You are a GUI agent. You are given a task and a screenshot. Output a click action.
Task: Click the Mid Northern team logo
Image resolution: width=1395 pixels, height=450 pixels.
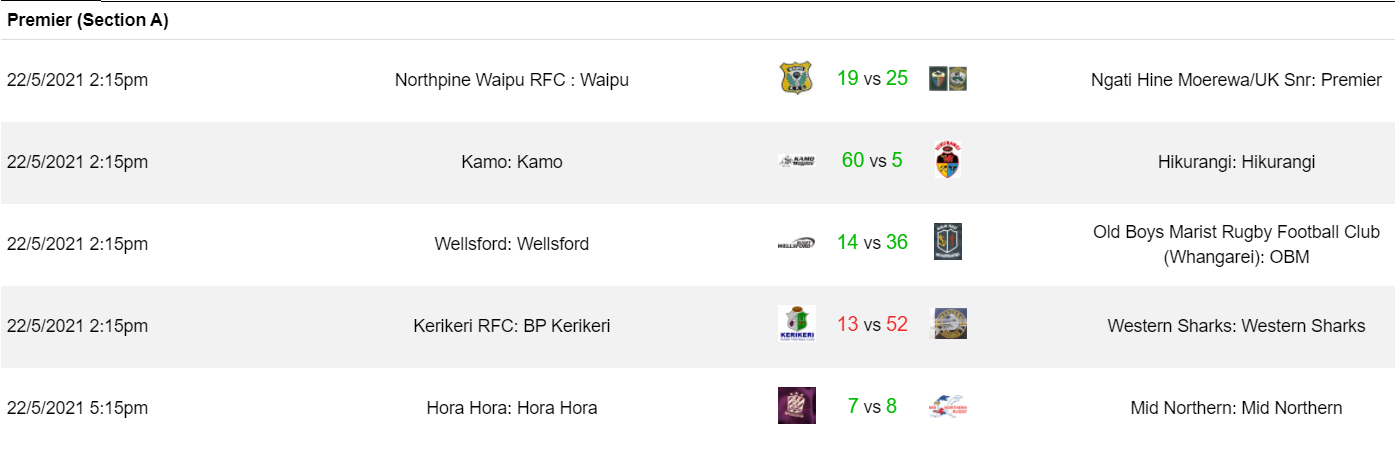pyautogui.click(x=948, y=406)
